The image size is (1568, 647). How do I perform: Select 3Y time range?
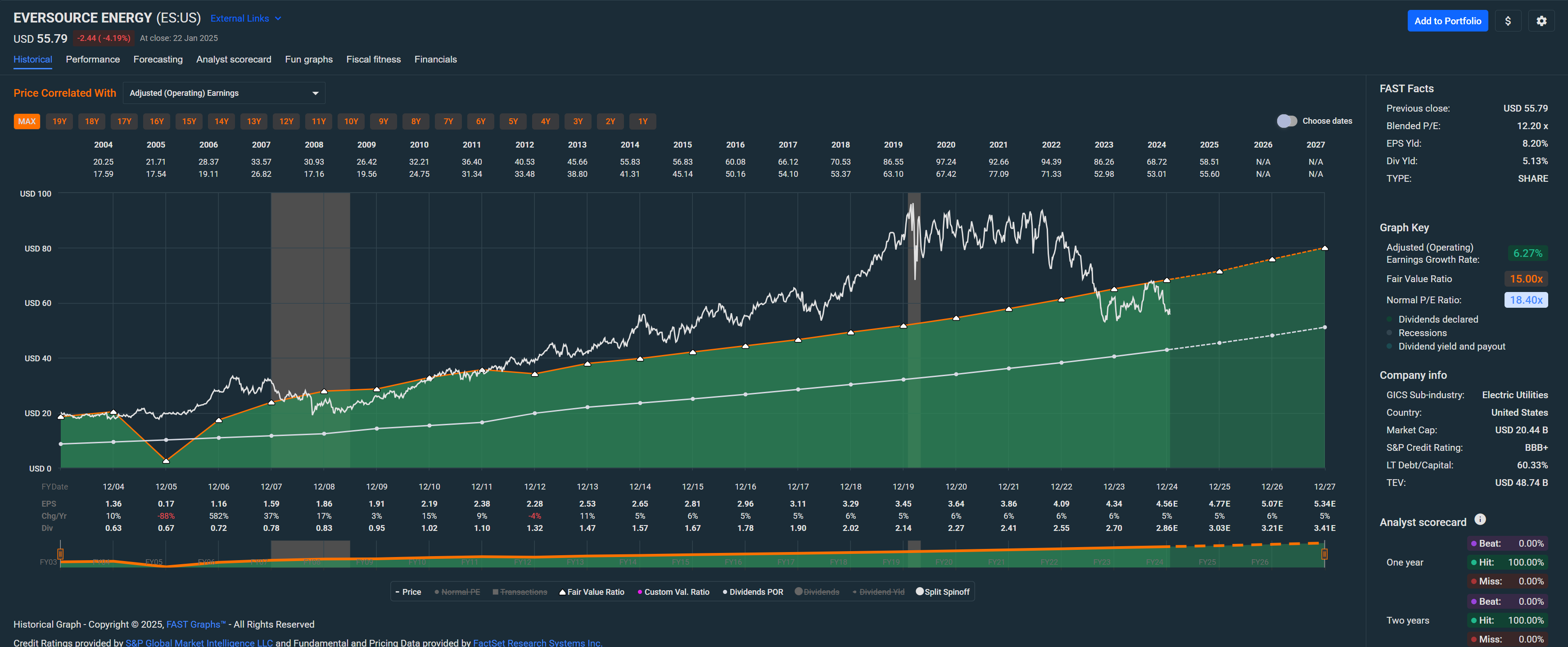click(x=578, y=121)
